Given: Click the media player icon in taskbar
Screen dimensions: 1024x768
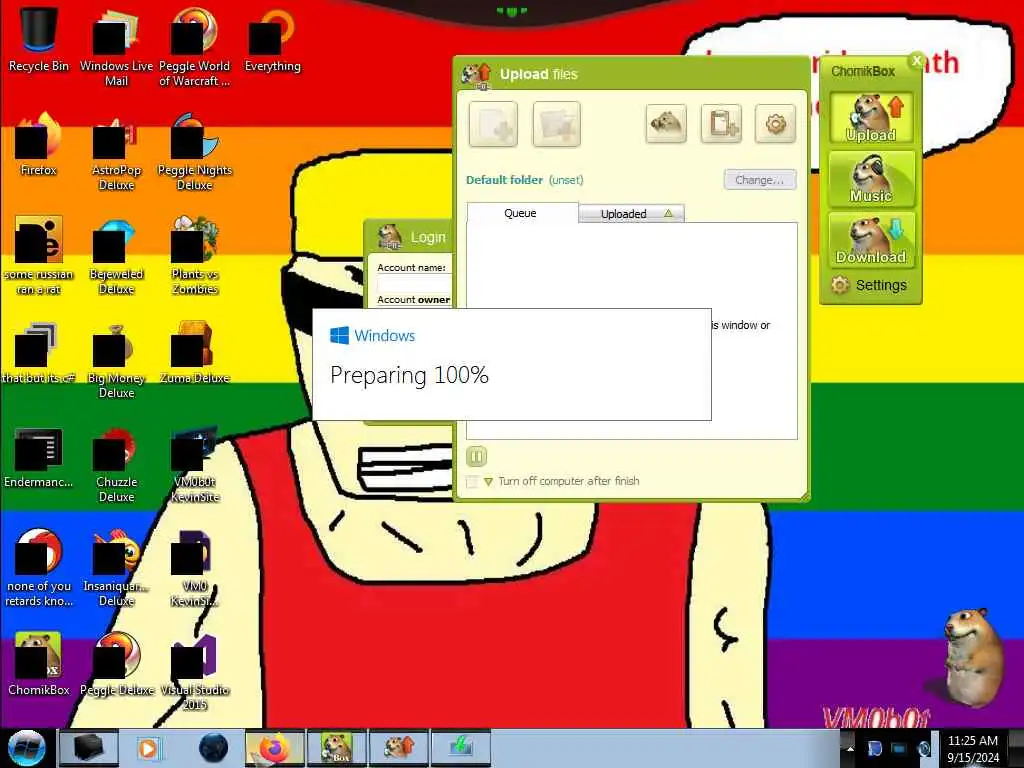Looking at the screenshot, I should [x=148, y=748].
